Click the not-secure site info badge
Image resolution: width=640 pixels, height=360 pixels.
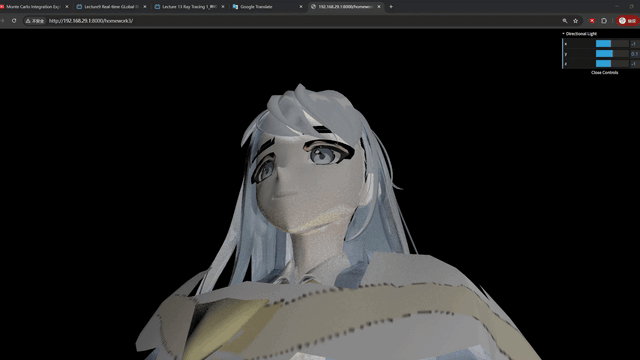point(35,20)
